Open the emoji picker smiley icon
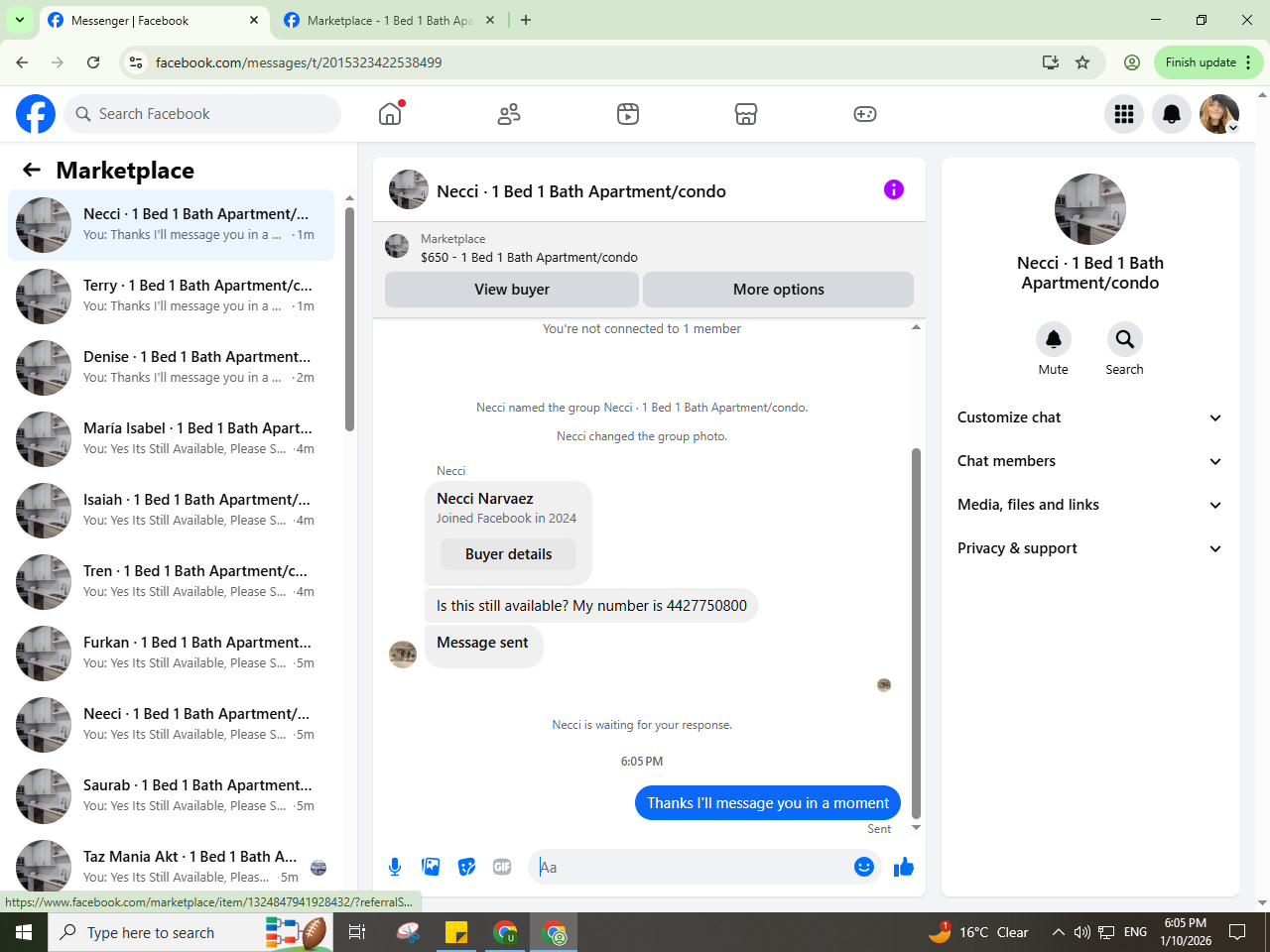The height and width of the screenshot is (952, 1270). click(864, 867)
